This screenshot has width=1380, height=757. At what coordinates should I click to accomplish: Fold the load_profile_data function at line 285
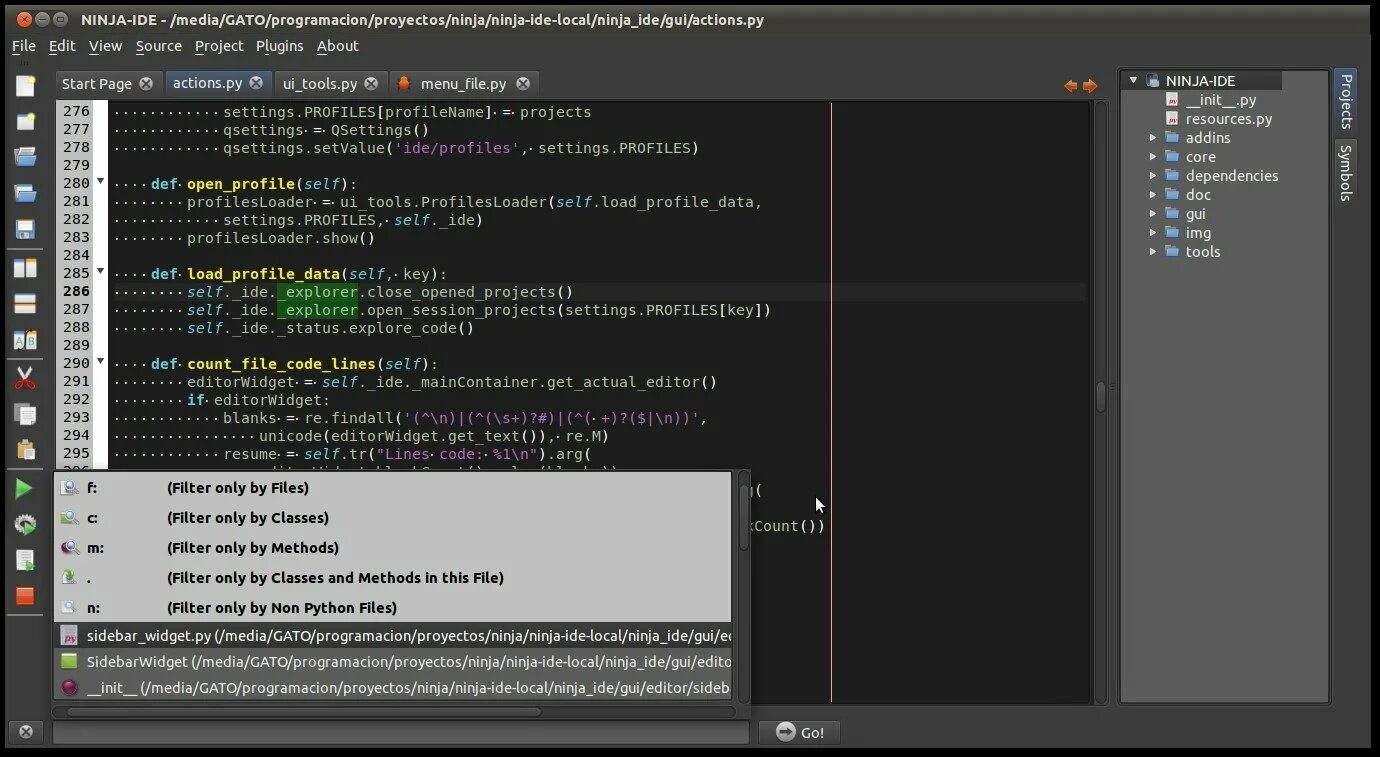click(x=100, y=272)
